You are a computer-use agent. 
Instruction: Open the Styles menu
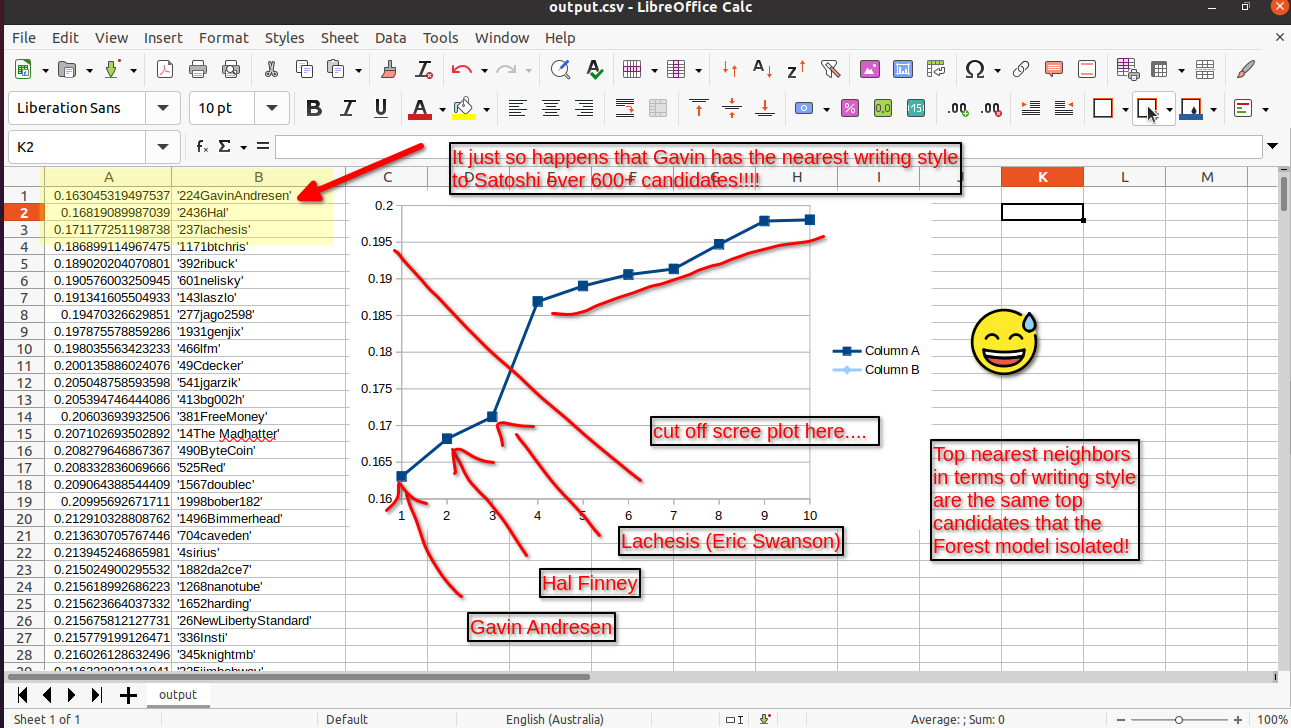tap(284, 38)
